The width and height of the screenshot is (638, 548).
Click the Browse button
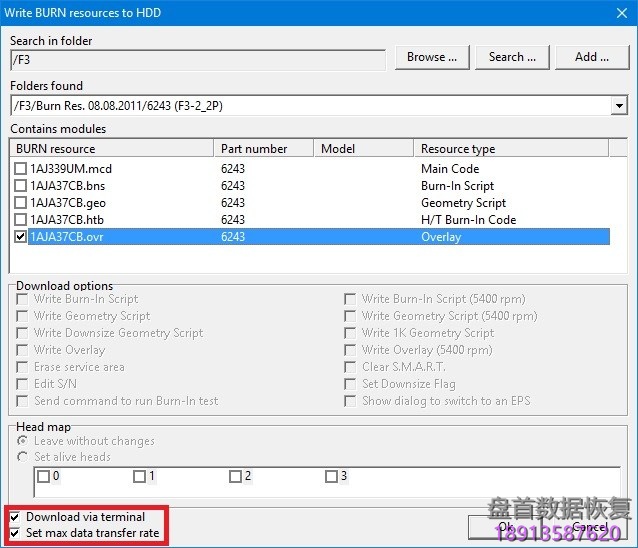[432, 57]
